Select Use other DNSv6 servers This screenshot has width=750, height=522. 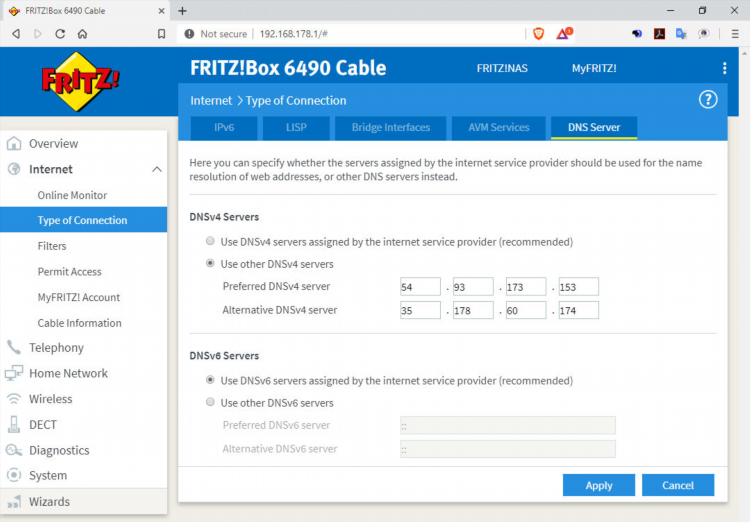pyautogui.click(x=210, y=401)
